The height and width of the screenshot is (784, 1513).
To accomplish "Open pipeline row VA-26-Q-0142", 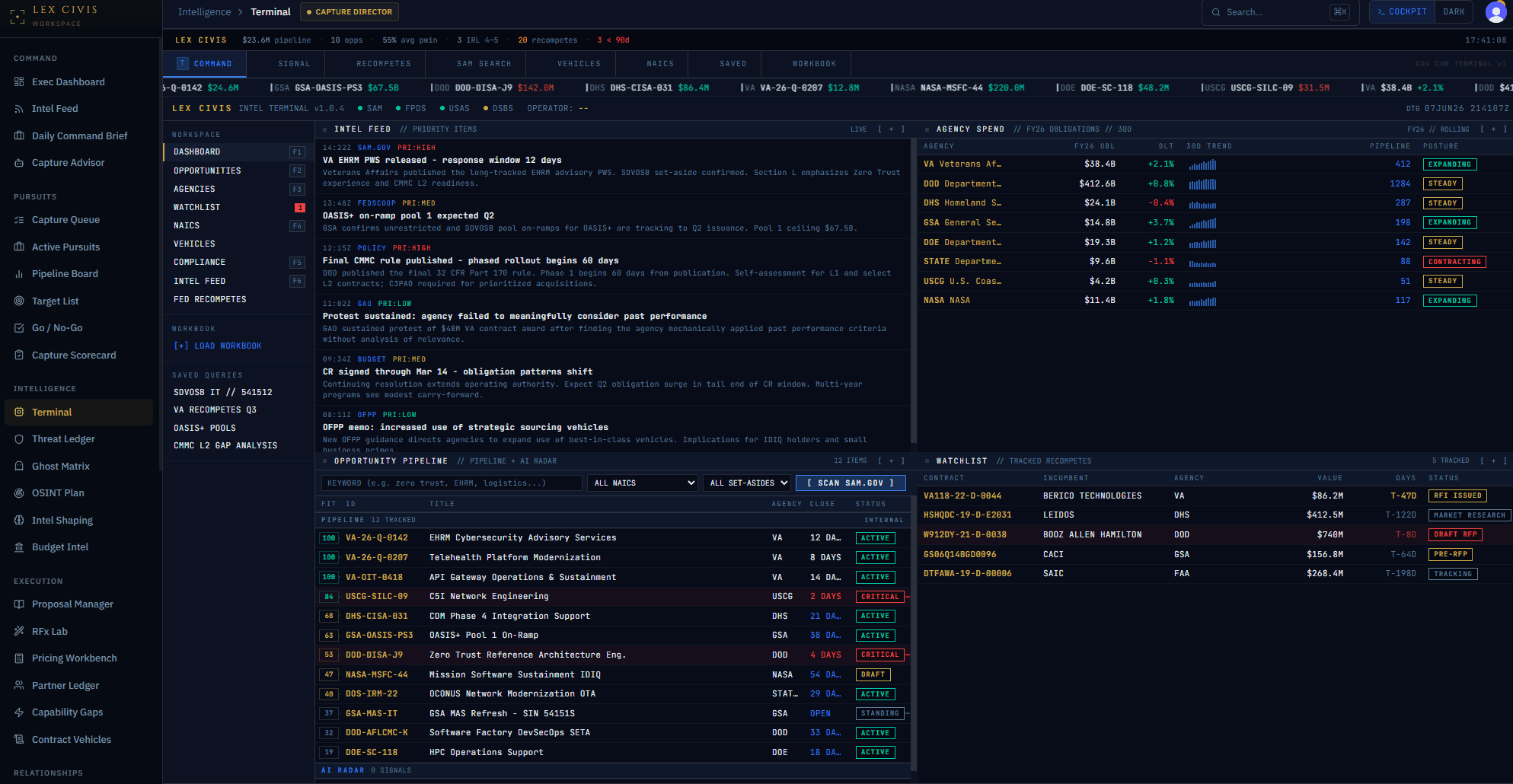I will pyautogui.click(x=613, y=538).
